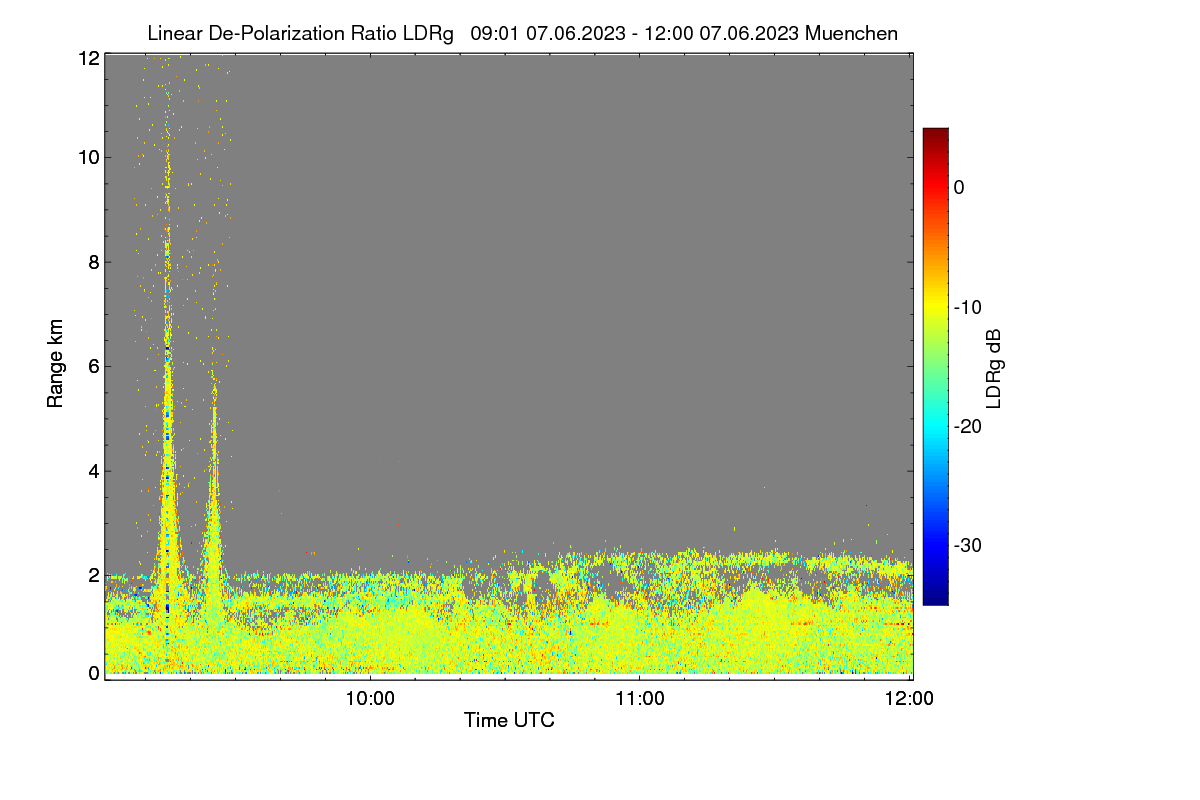Click the range tick label 6

(x=94, y=366)
